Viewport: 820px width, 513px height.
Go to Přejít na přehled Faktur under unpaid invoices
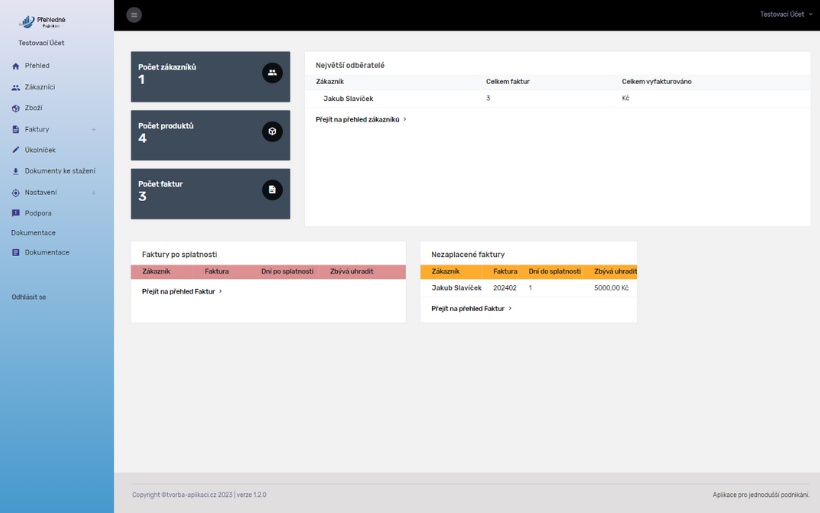point(471,309)
